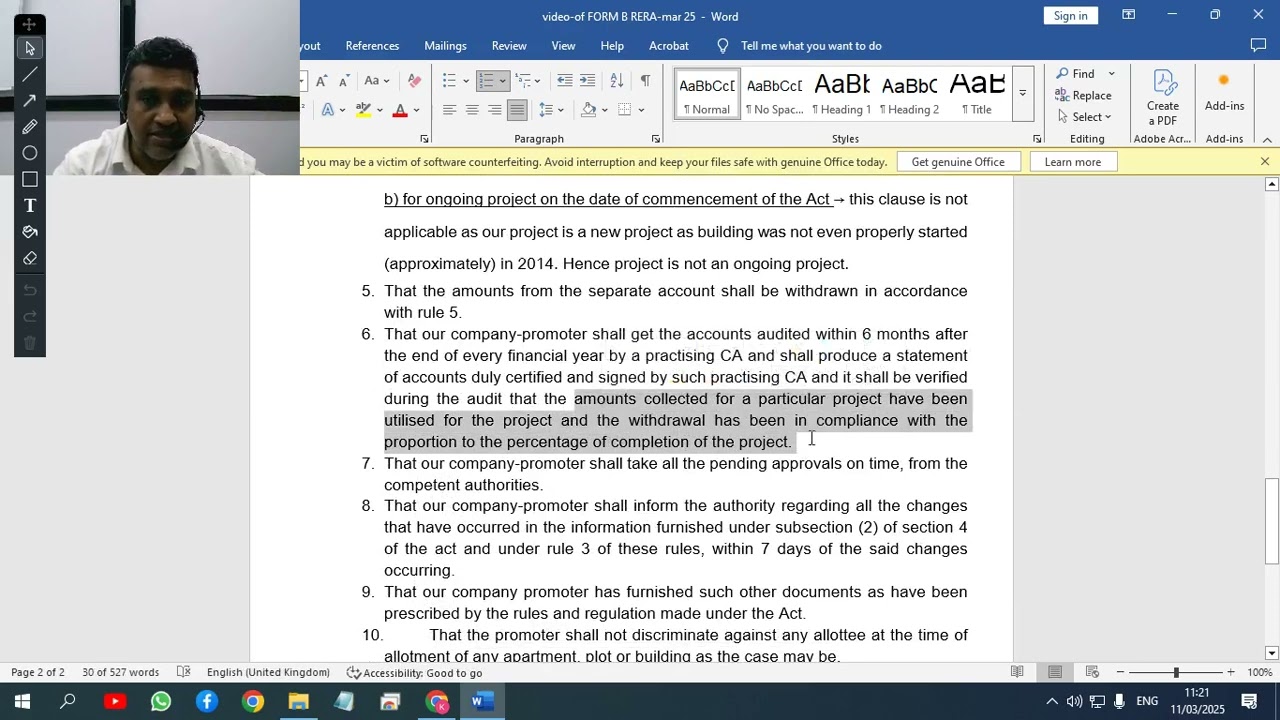This screenshot has width=1280, height=720.
Task: Toggle Justify paragraph alignment
Action: tap(517, 110)
